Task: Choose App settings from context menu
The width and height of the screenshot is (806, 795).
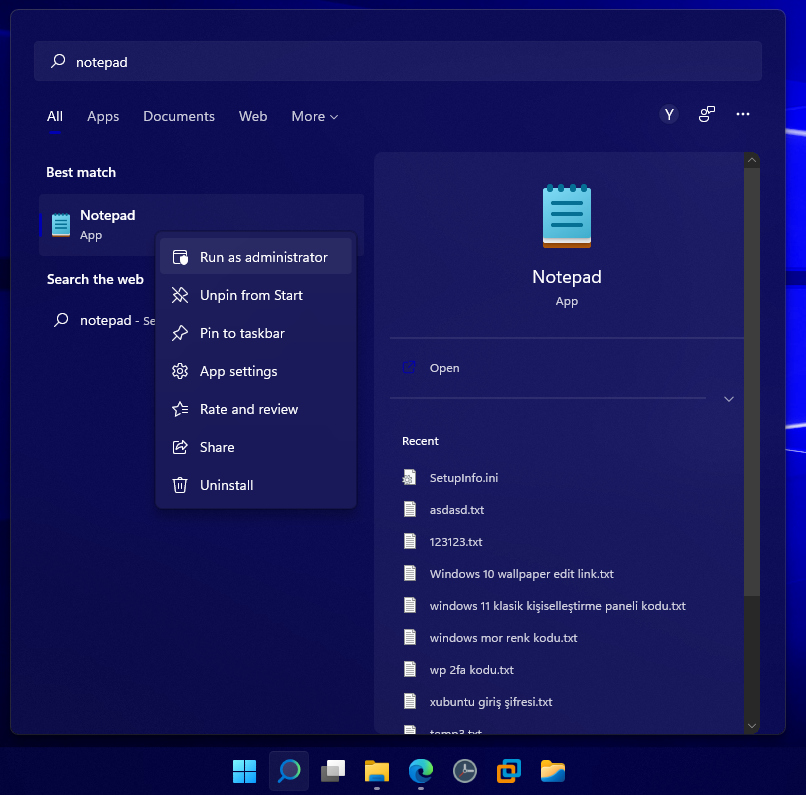Action: [x=255, y=371]
